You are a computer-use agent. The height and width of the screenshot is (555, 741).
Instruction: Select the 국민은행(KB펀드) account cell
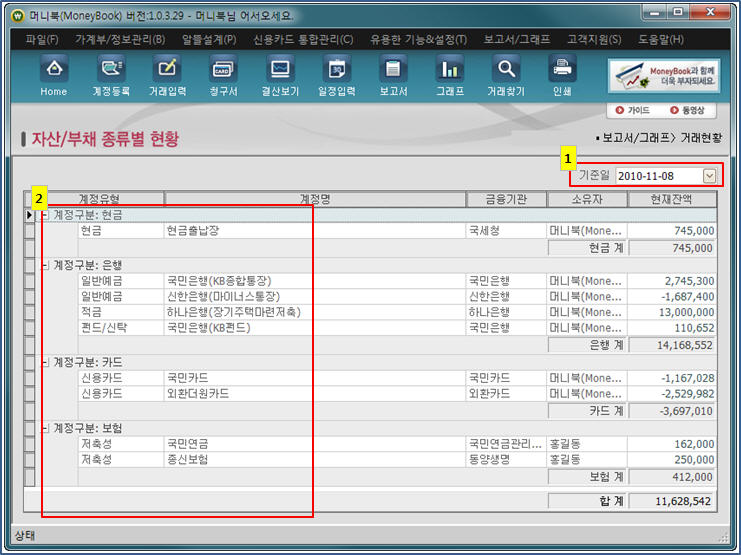(x=314, y=328)
